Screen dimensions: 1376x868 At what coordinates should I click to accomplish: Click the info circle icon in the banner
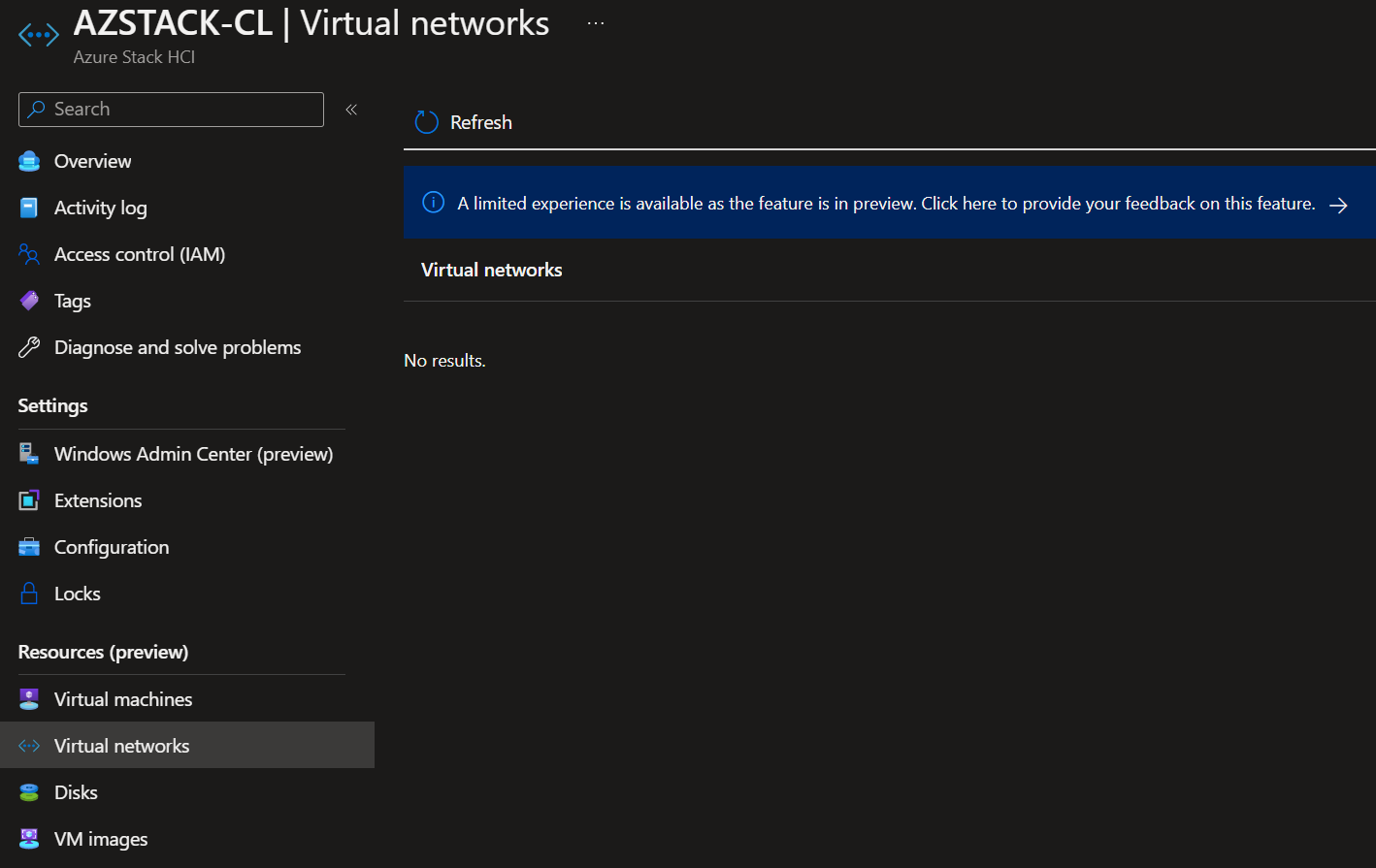pos(432,203)
